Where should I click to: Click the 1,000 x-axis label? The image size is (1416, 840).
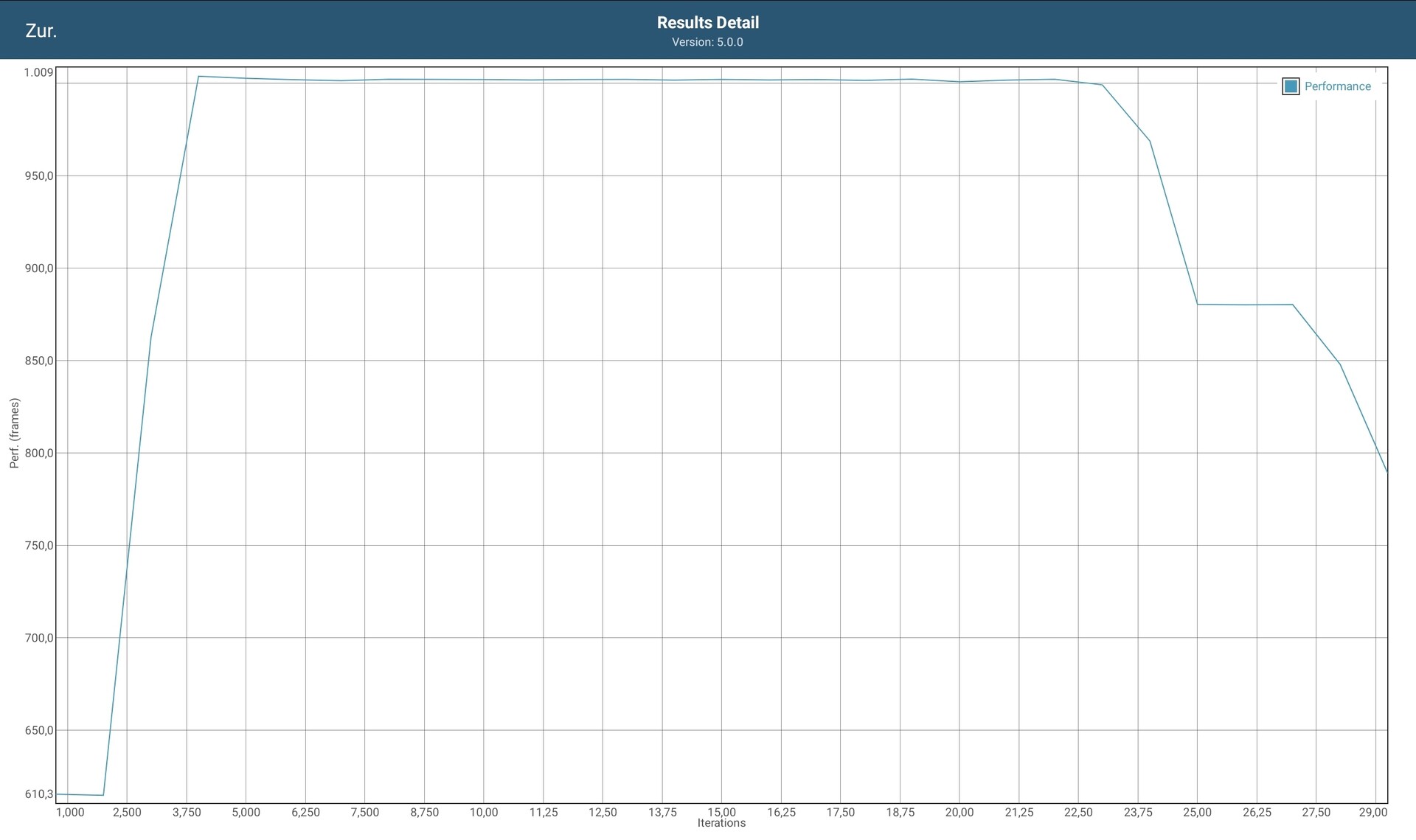(x=70, y=812)
